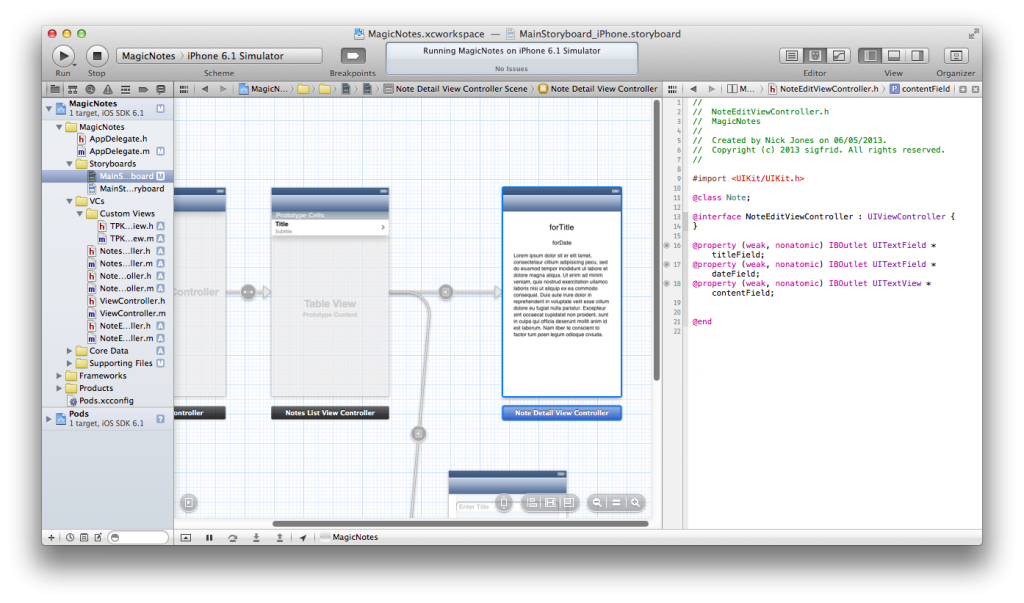Collapse the VCs group

tap(69, 201)
